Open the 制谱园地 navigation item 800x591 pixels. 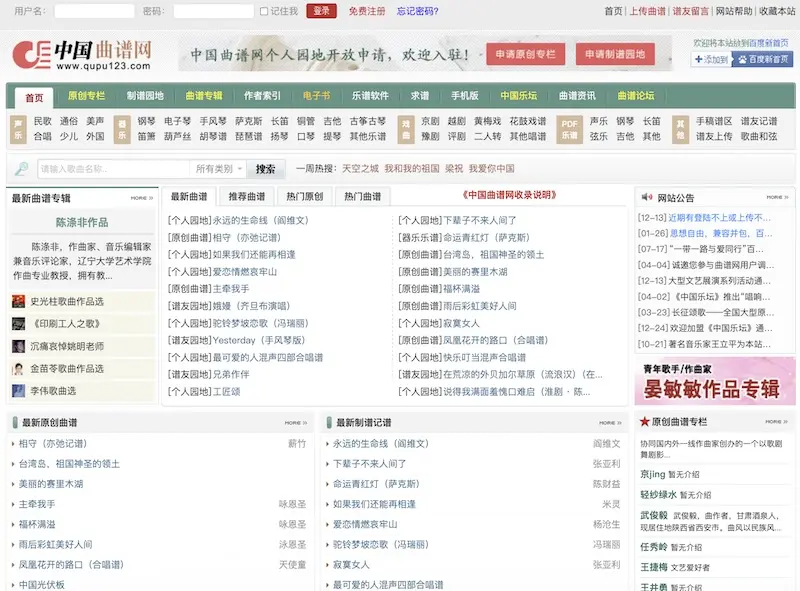(x=145, y=95)
